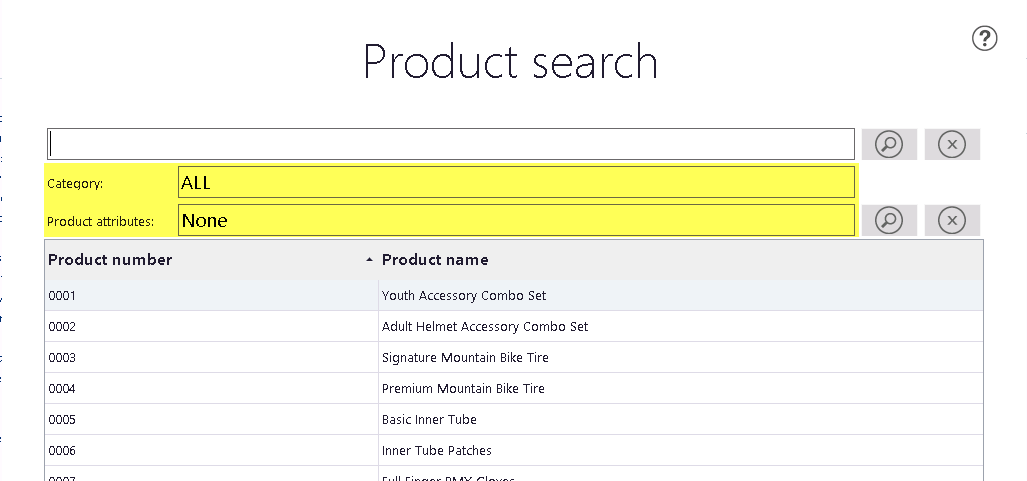Focus the product search text box
This screenshot has width=1027, height=481.
[x=451, y=144]
